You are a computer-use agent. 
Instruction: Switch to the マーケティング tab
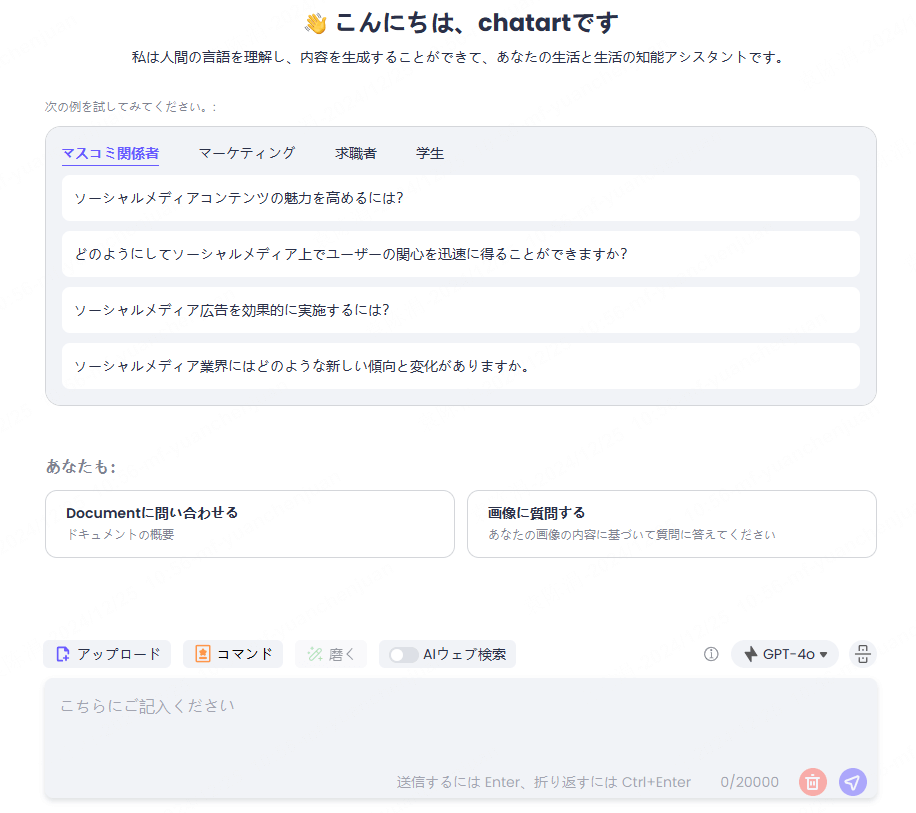click(247, 154)
